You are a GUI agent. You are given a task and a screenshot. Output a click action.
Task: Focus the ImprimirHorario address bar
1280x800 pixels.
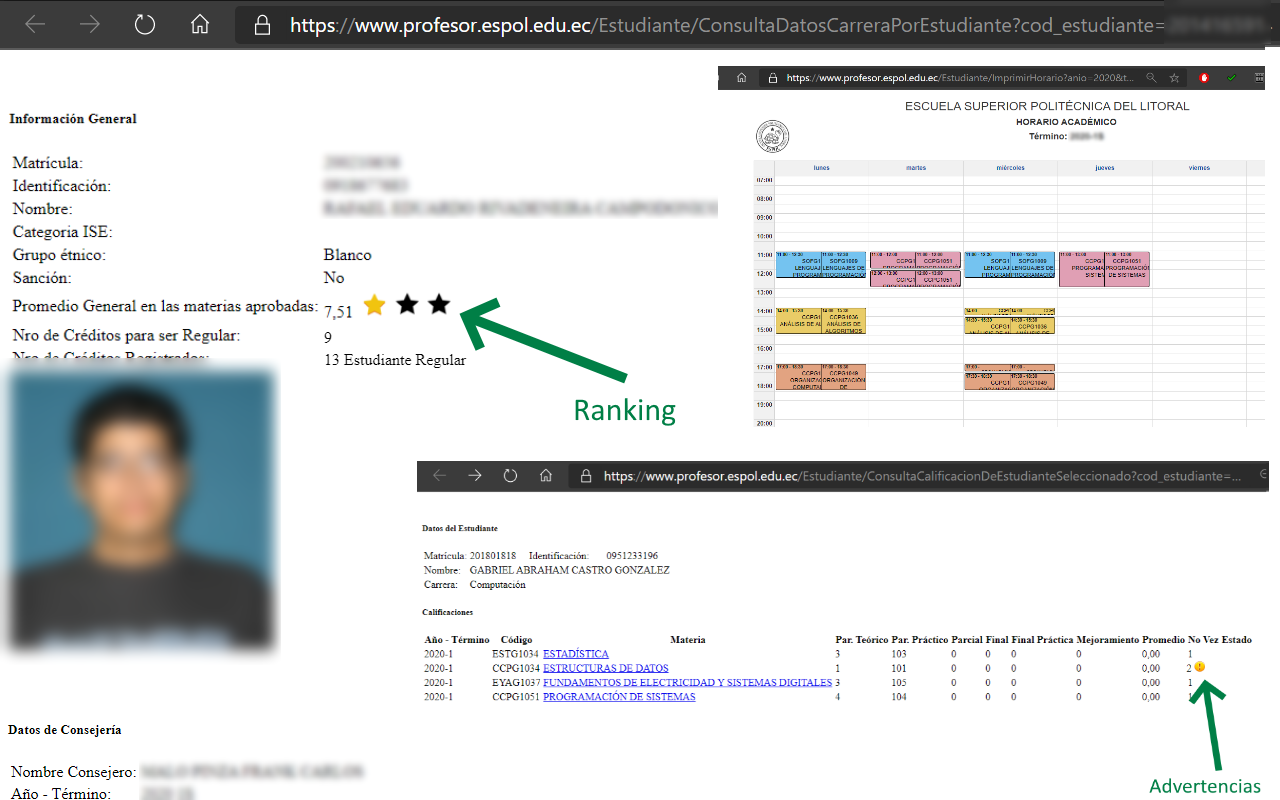point(960,77)
